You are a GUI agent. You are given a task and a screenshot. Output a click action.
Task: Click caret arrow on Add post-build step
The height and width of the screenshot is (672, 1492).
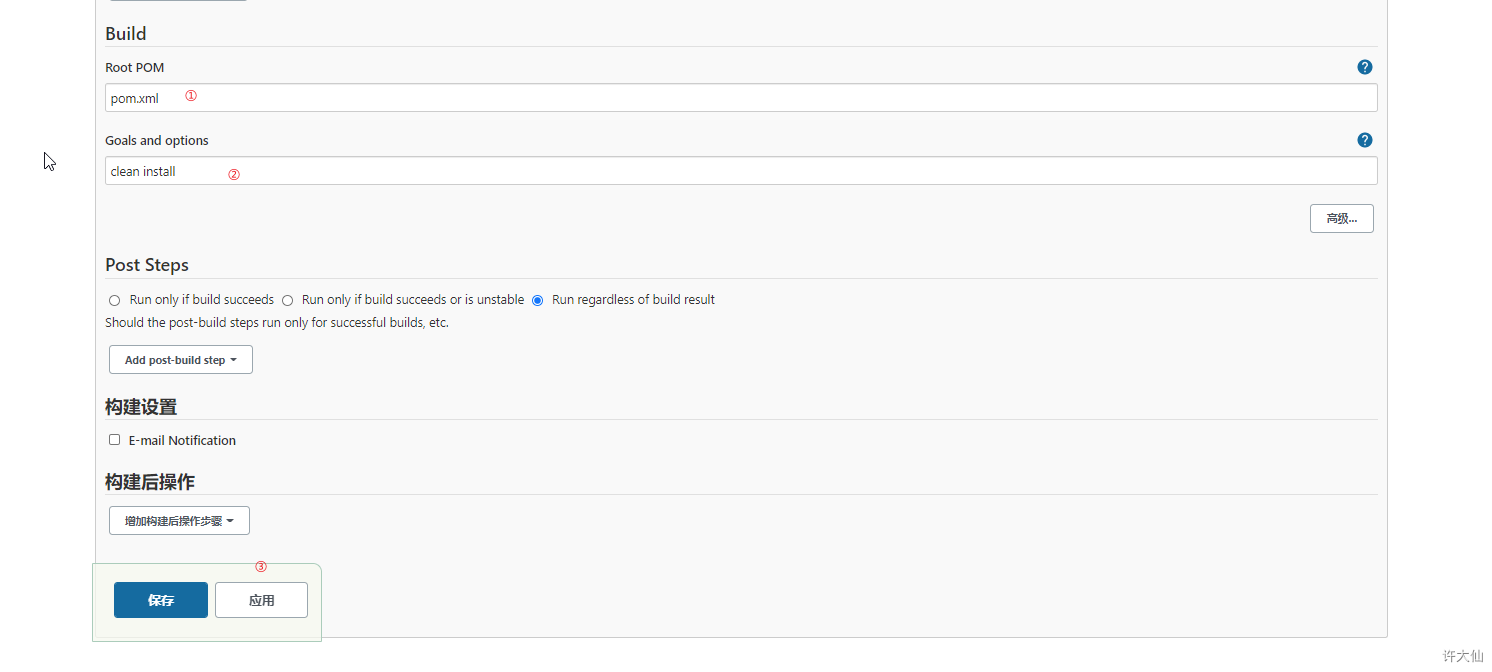click(x=234, y=360)
